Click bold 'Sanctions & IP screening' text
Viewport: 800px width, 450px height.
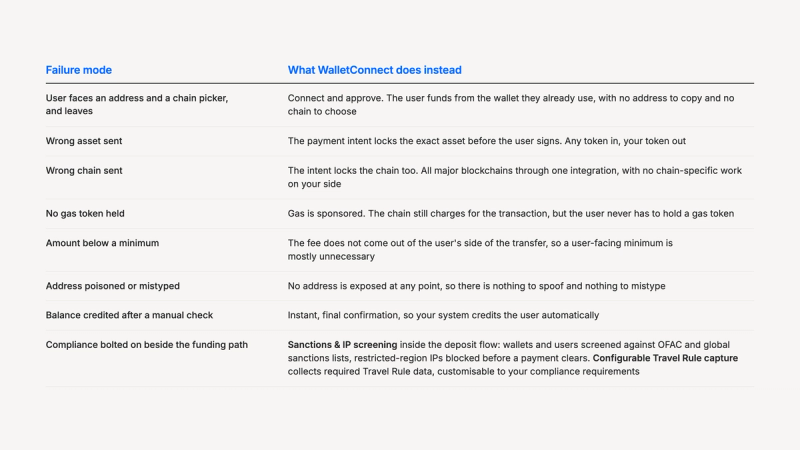click(342, 344)
